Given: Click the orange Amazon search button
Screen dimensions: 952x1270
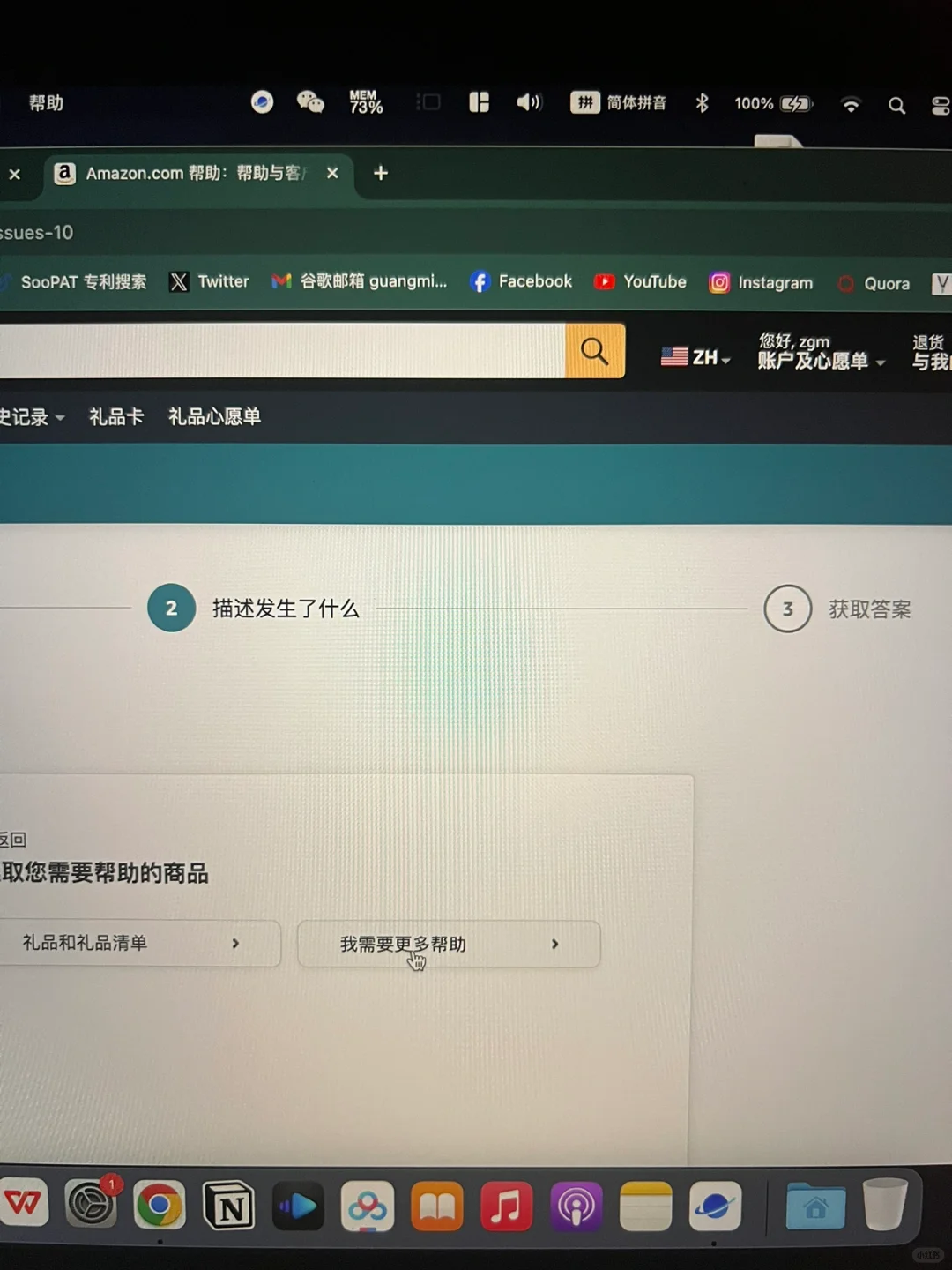Looking at the screenshot, I should [595, 351].
